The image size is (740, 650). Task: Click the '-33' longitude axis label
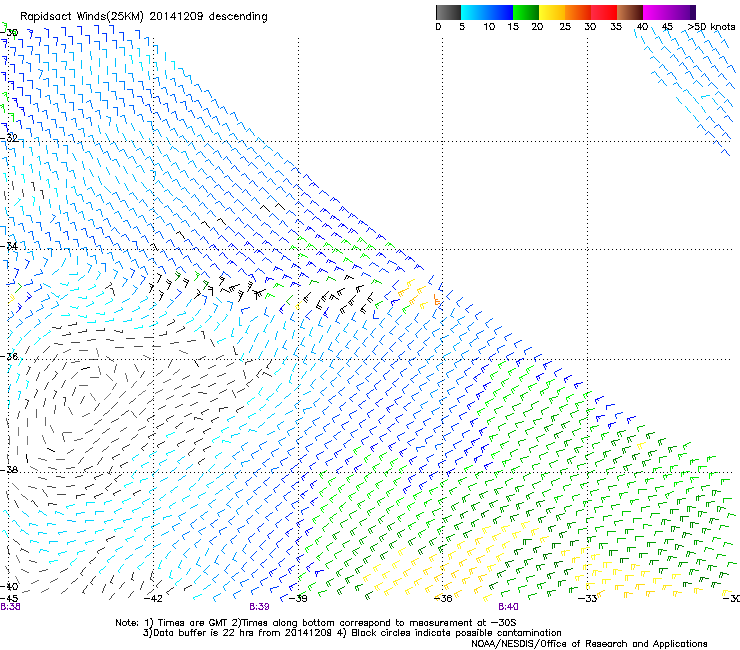point(587,599)
